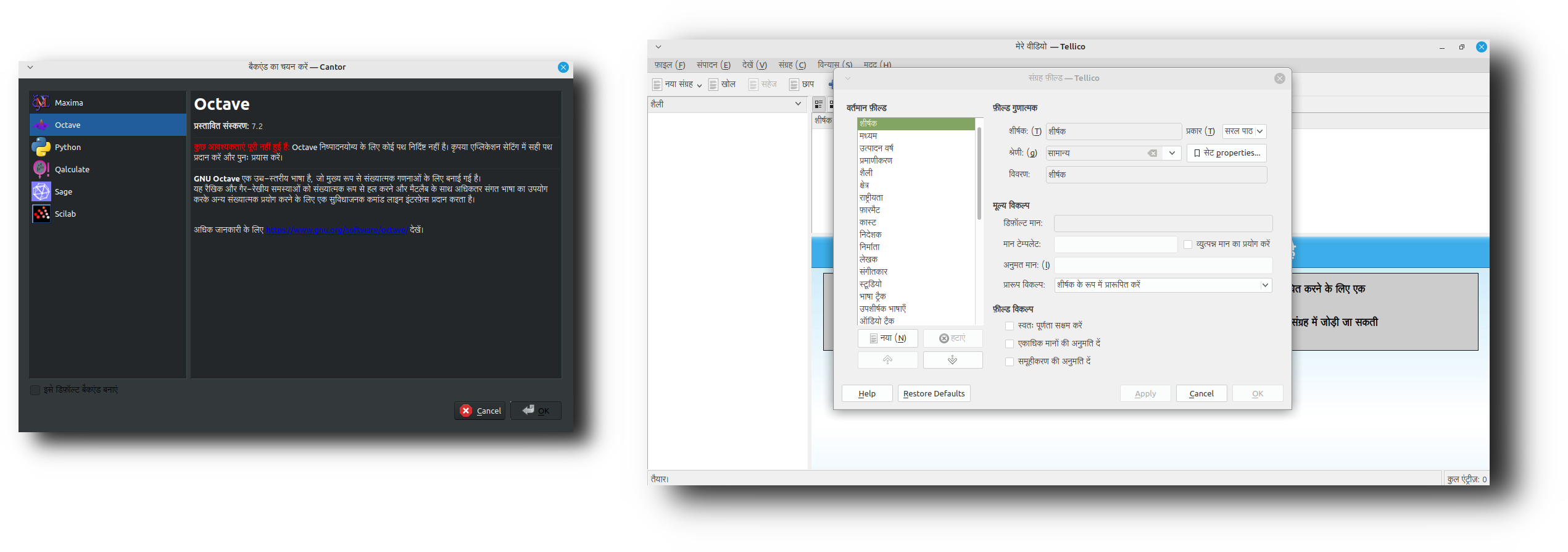Select कास्ट in the field list

916,222
